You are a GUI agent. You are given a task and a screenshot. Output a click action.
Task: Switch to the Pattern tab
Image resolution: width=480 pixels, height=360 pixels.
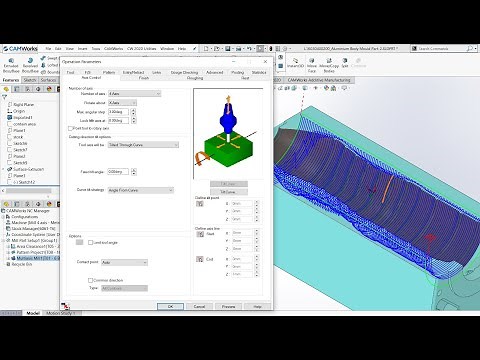[x=109, y=72]
